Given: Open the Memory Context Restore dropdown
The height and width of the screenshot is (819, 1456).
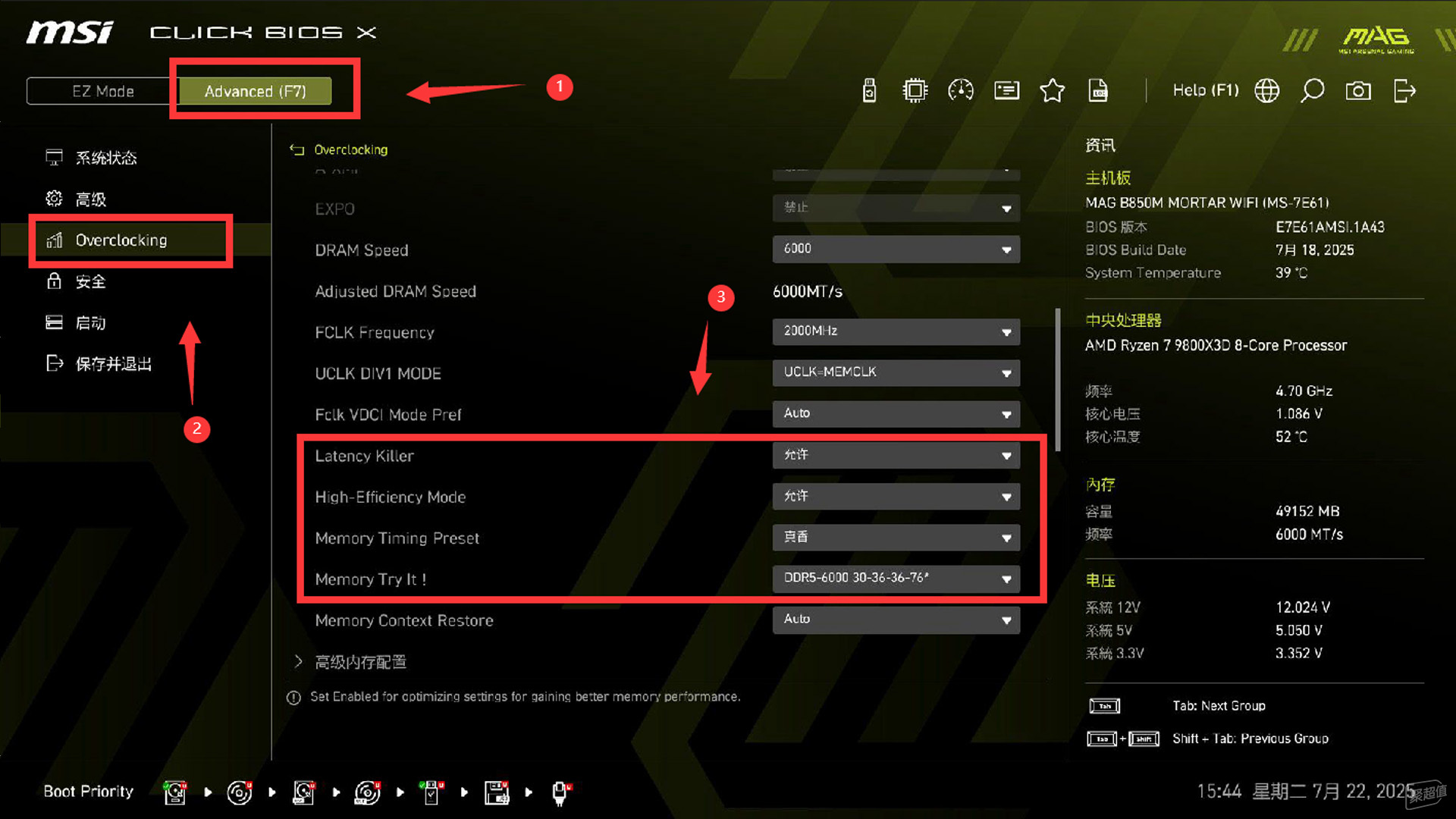Looking at the screenshot, I should (x=896, y=620).
